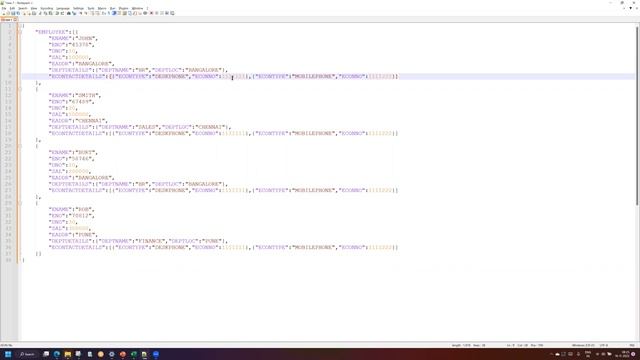640x360 pixels.
Task: Click the Open file toolbar icon
Action: point(8,13)
